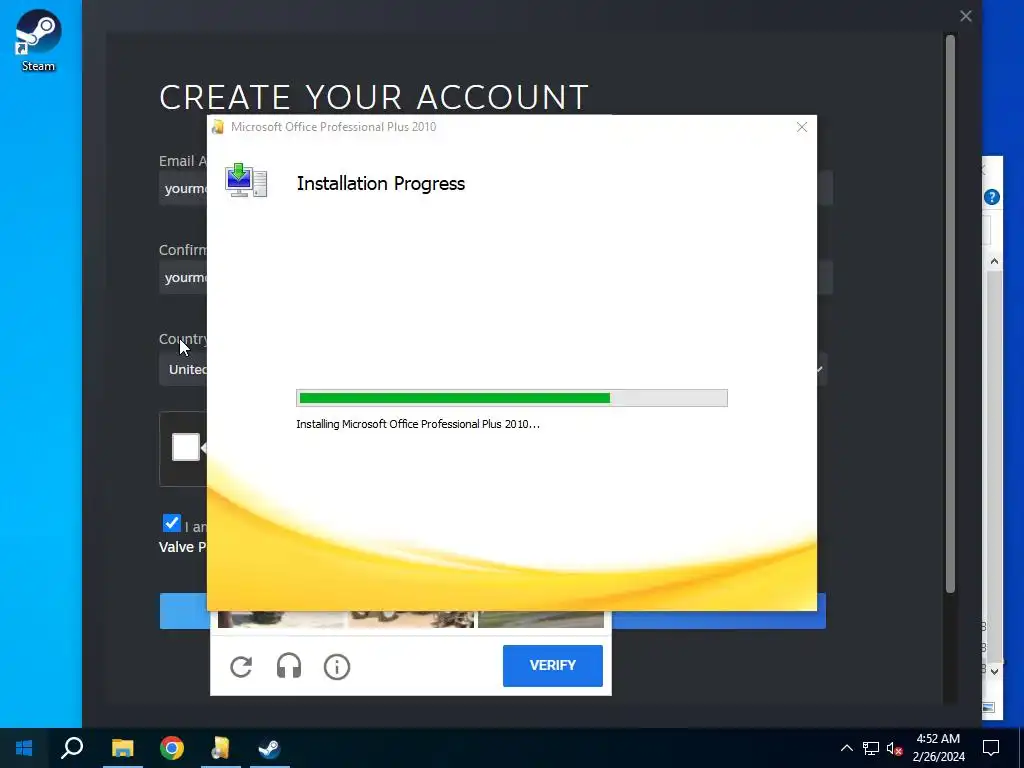The height and width of the screenshot is (768, 1024).
Task: Switch to audio captcha headphones icon
Action: click(289, 666)
